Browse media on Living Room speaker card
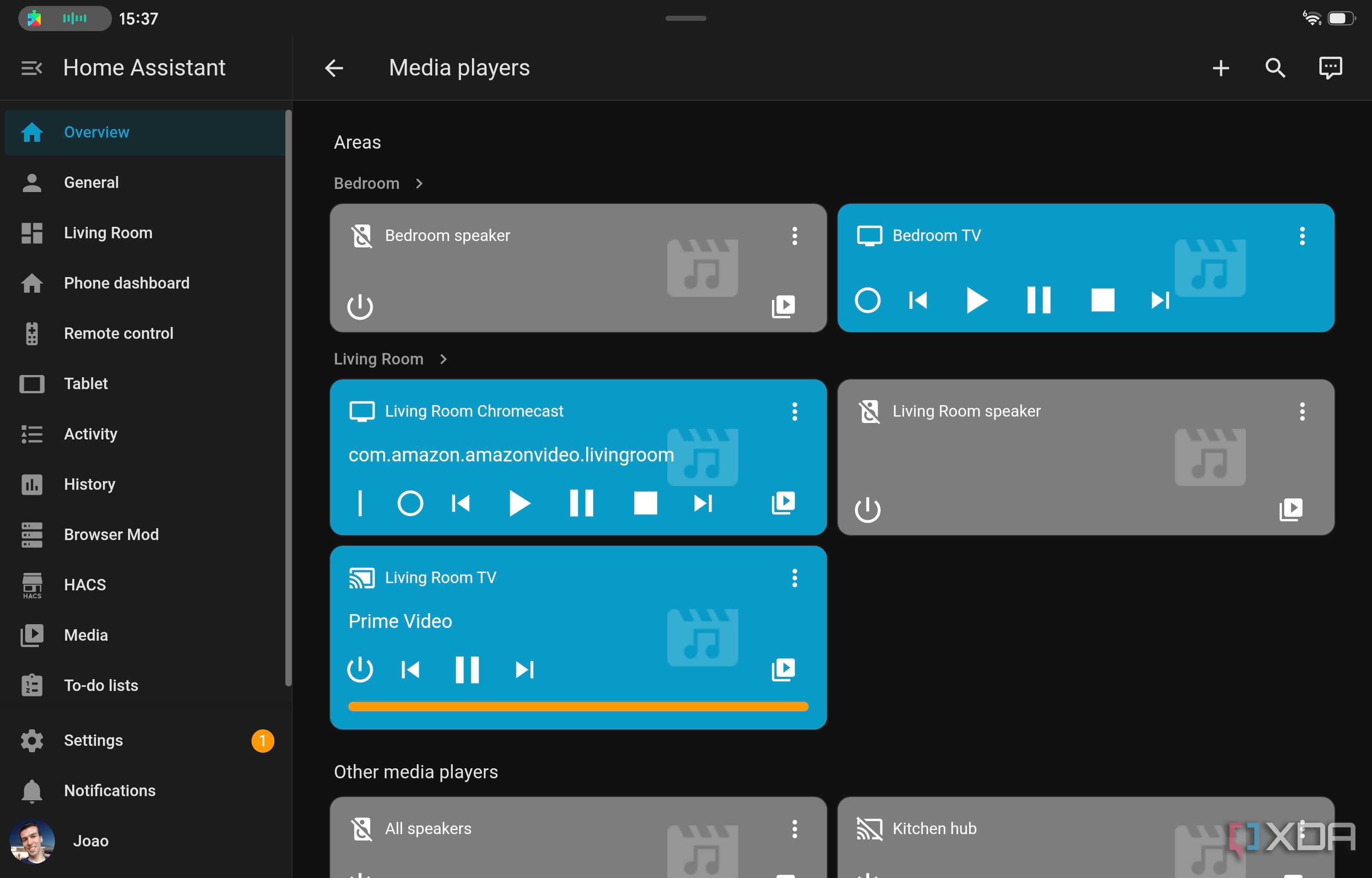 [x=1291, y=509]
